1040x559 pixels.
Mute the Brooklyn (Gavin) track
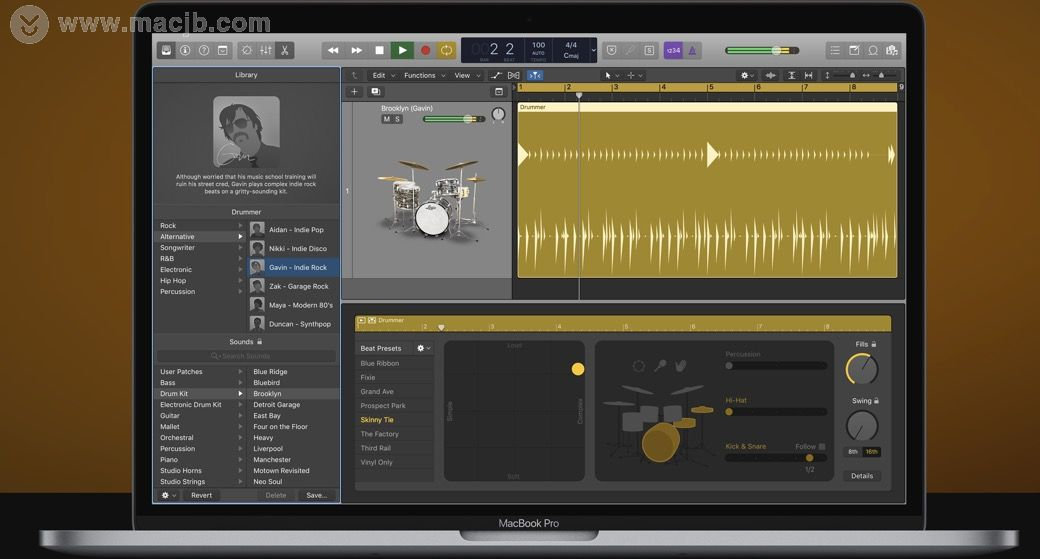387,119
